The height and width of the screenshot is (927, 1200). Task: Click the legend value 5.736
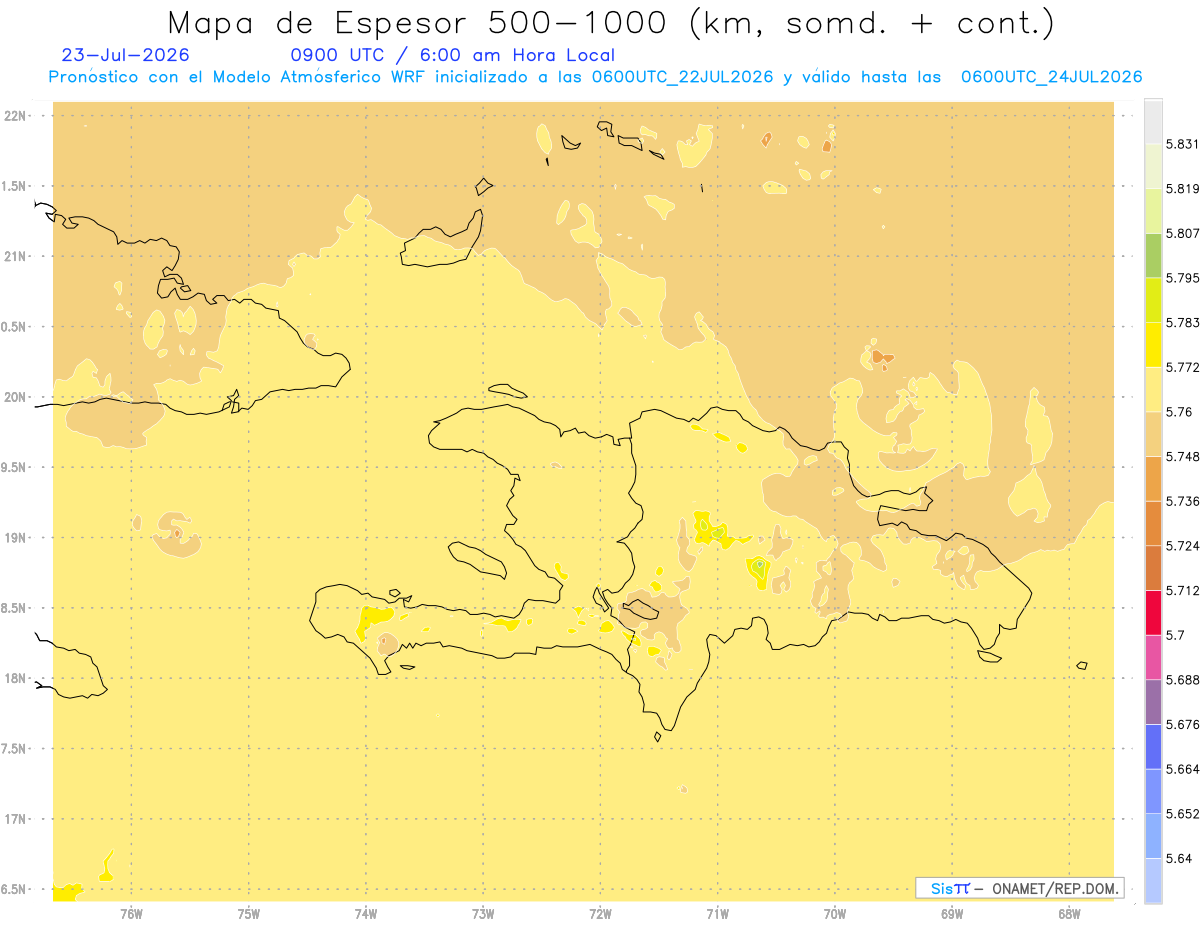point(1182,501)
